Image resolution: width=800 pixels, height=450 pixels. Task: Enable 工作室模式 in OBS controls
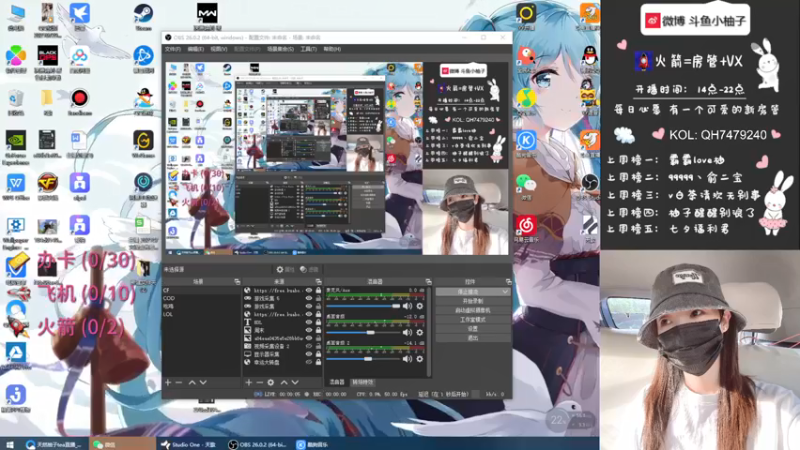point(472,319)
